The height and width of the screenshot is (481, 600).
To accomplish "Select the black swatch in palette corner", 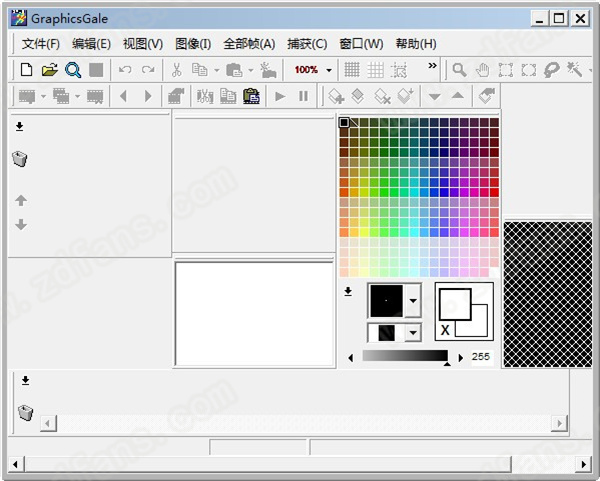I will click(x=344, y=122).
